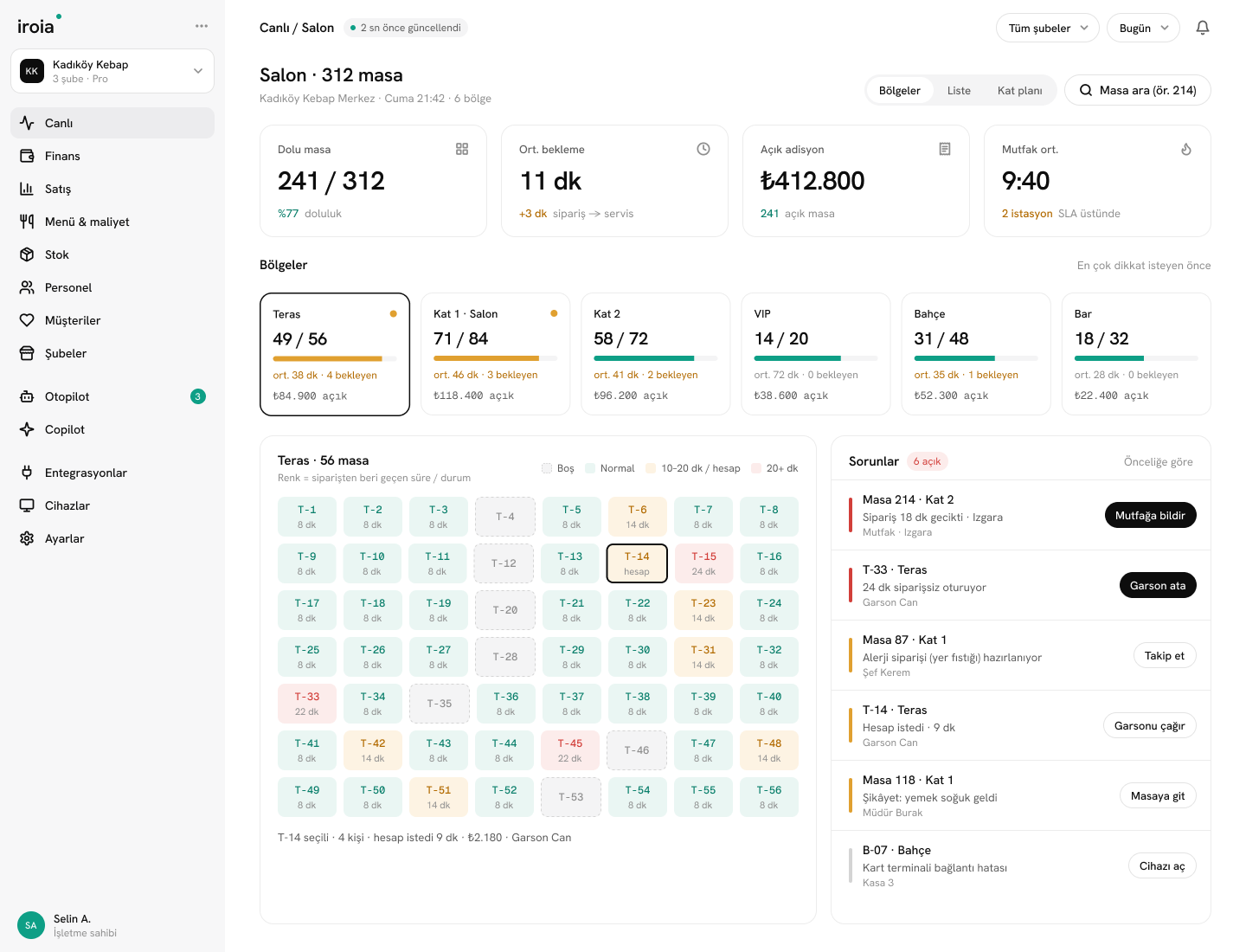Image resolution: width=1246 pixels, height=952 pixels.
Task: Click the Masa ara search field
Action: [x=1137, y=90]
